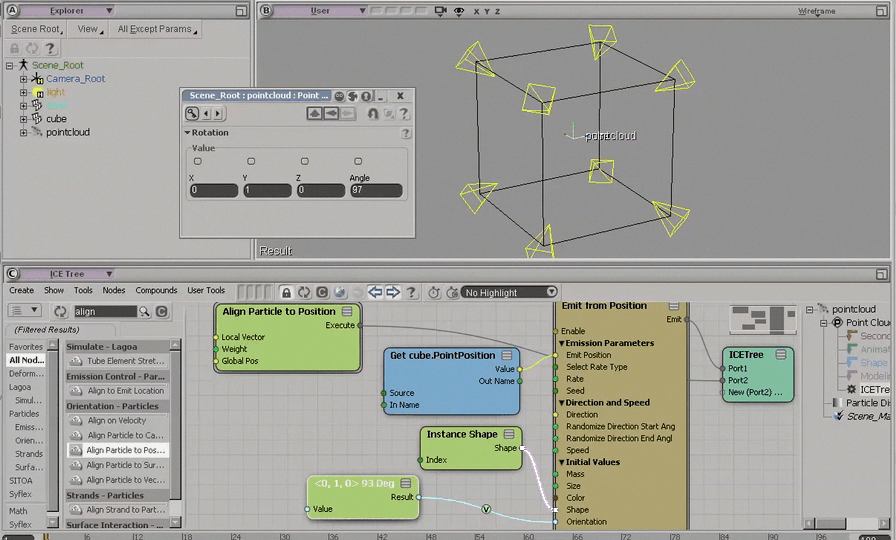Click the View button in Explorer
The image size is (896, 540).
click(x=89, y=29)
